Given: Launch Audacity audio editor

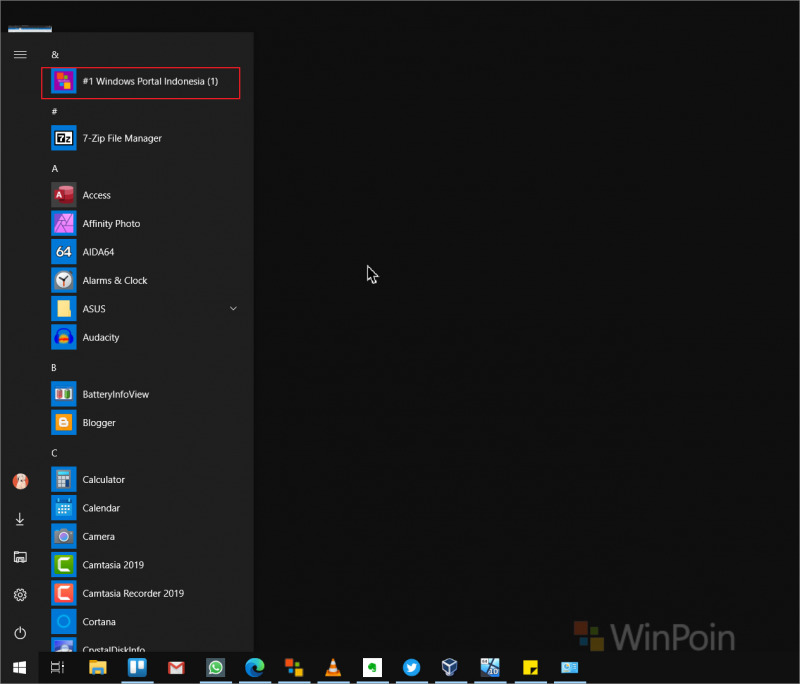Looking at the screenshot, I should 144,337.
